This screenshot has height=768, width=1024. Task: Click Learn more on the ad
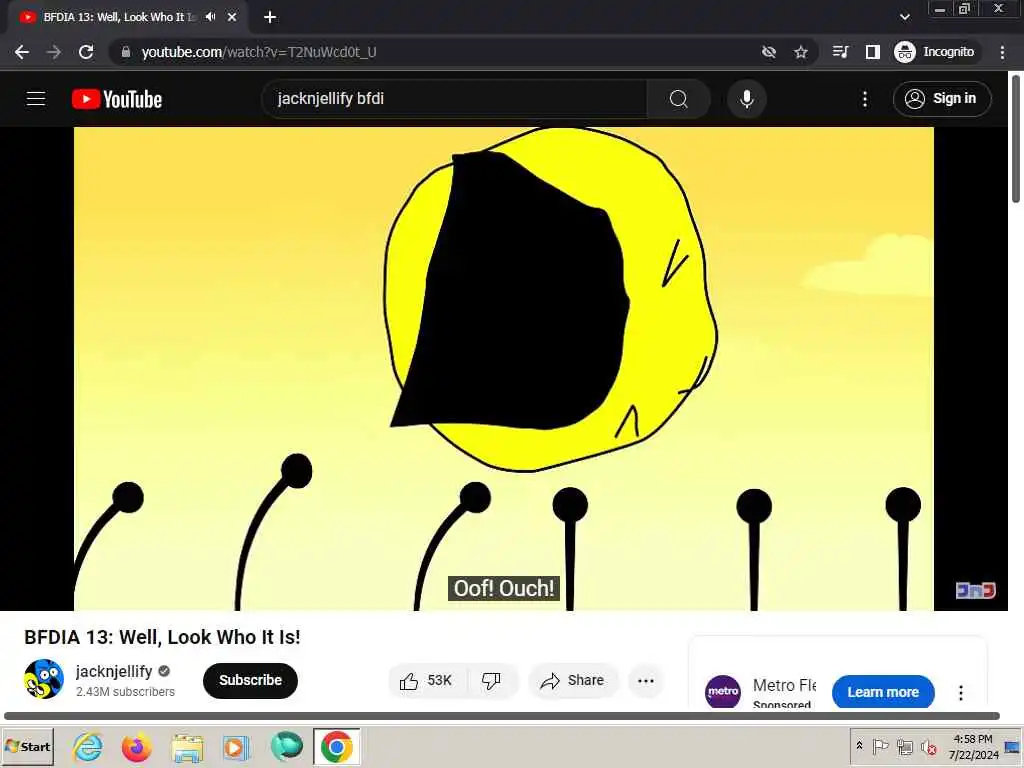coord(883,692)
